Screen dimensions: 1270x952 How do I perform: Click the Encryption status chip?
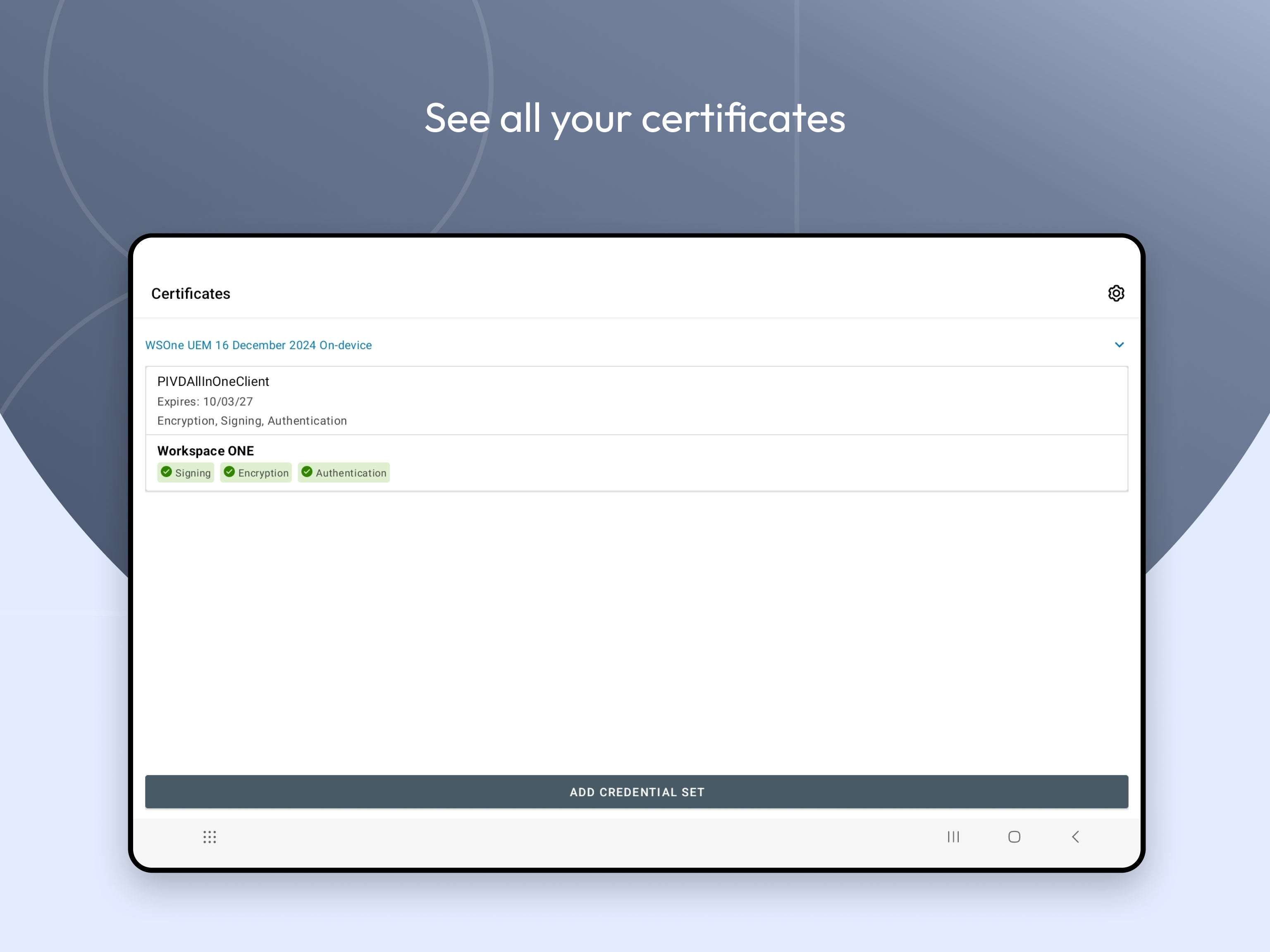pos(256,472)
